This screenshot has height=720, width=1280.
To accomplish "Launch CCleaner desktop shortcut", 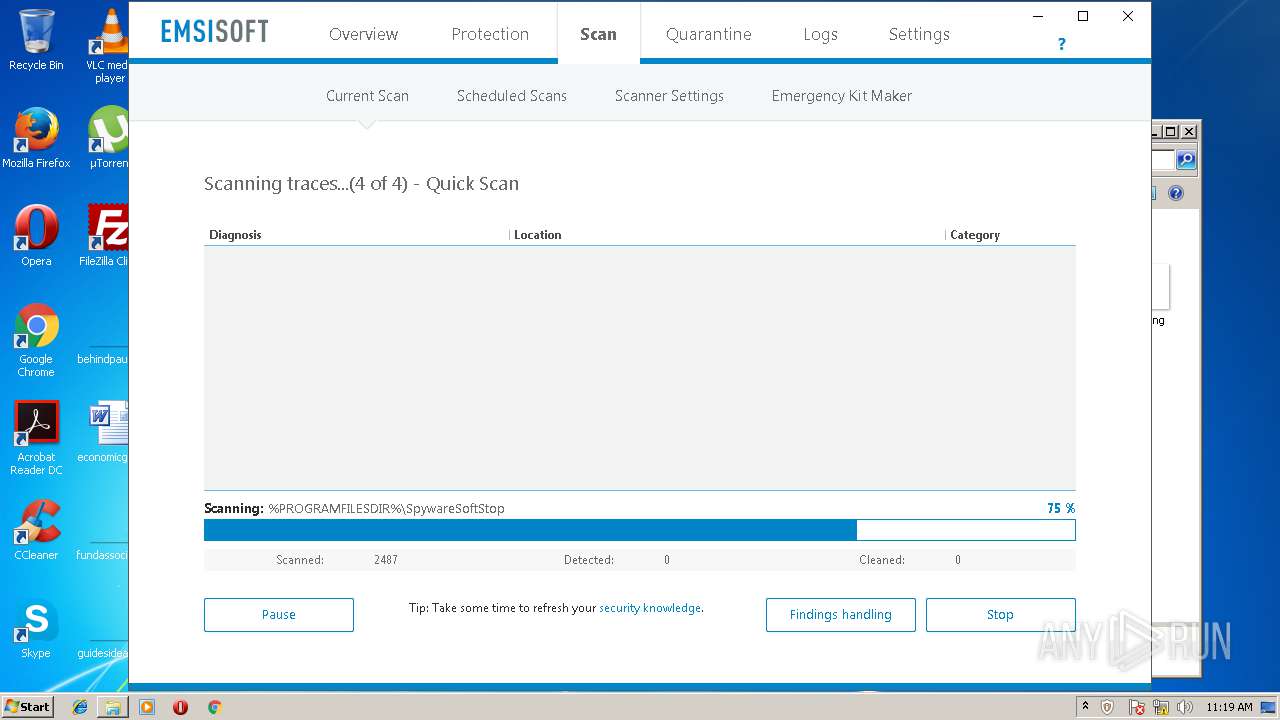I will pyautogui.click(x=36, y=530).
